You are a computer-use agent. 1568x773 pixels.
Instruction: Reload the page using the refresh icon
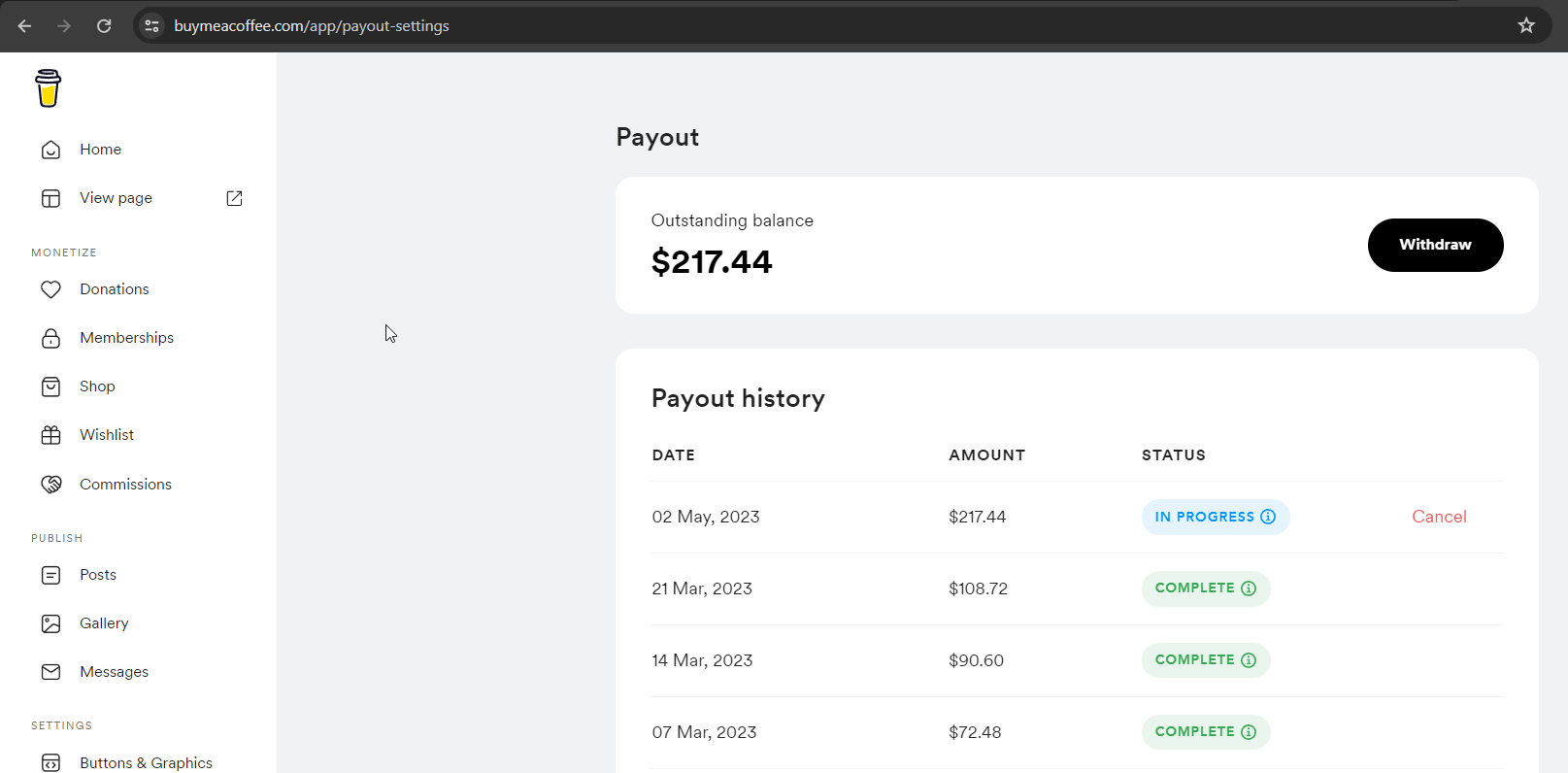[104, 25]
